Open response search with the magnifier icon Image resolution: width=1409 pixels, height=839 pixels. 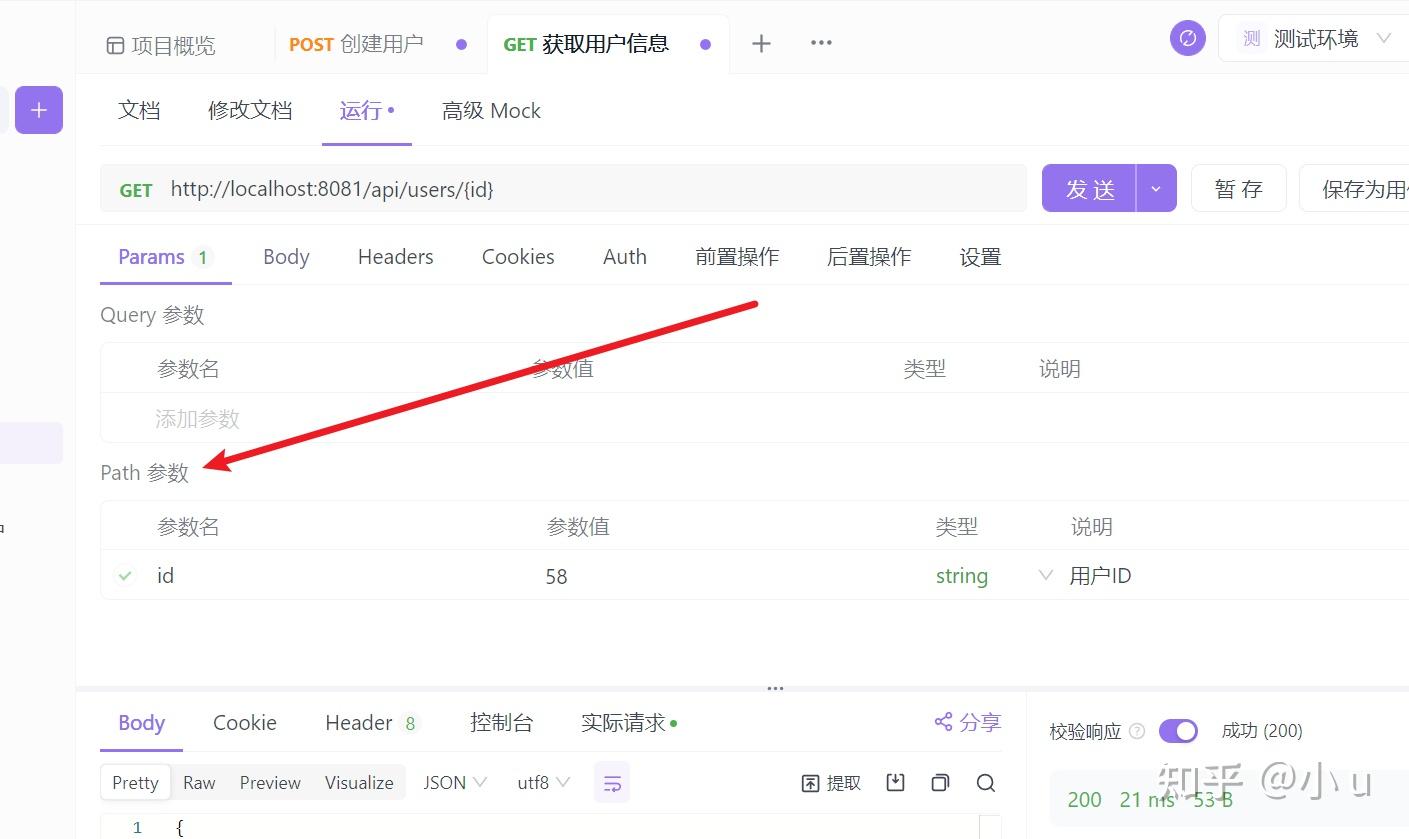click(986, 783)
